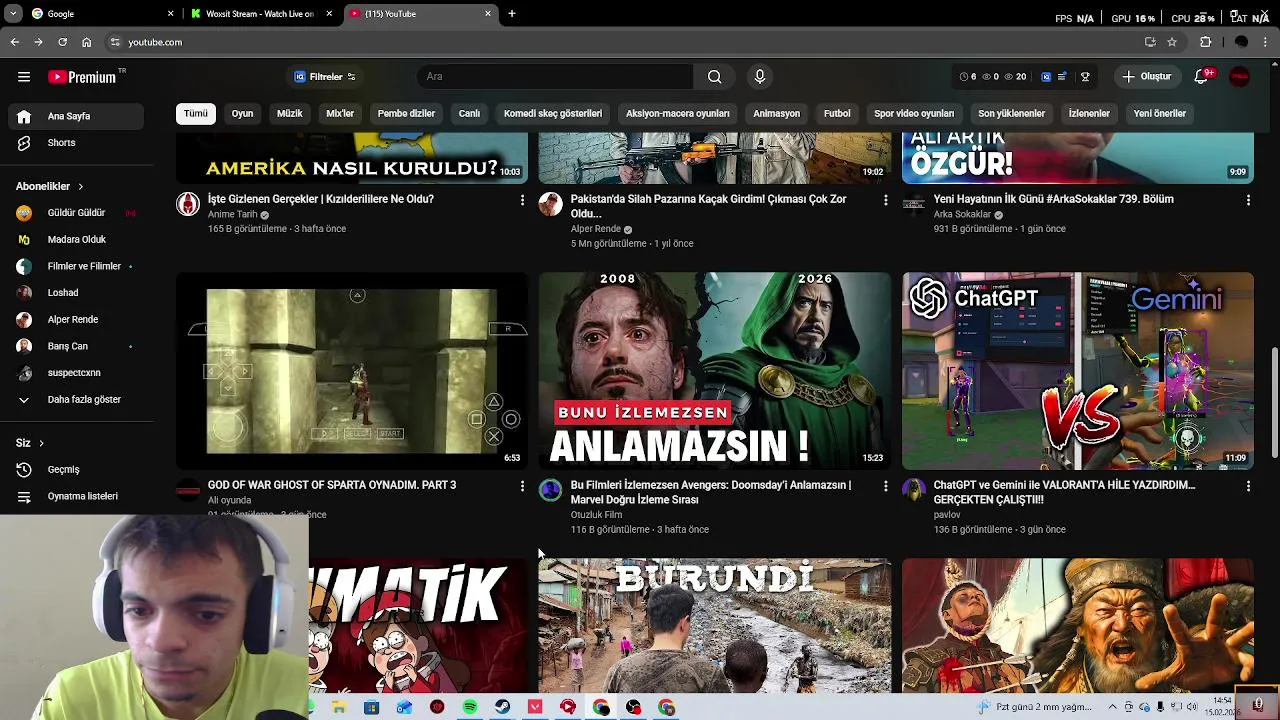Open more options for ChatGPT ve Gemini video
The image size is (1280, 720).
[x=1248, y=486]
